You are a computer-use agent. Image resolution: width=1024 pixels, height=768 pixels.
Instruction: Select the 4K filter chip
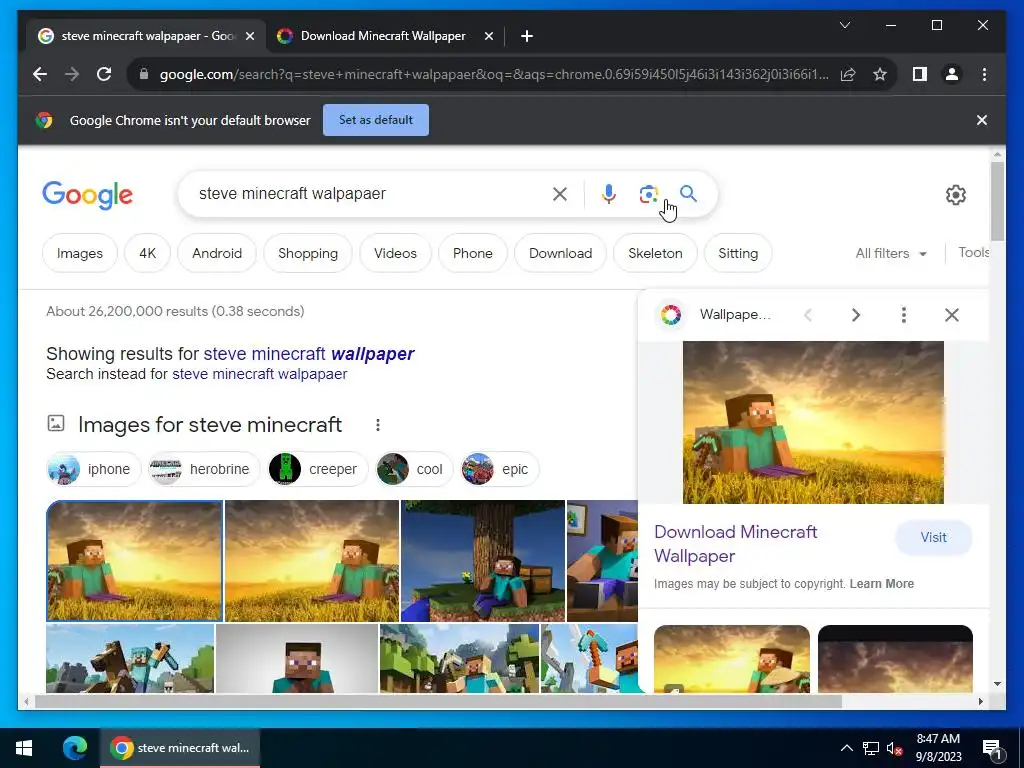coord(148,253)
